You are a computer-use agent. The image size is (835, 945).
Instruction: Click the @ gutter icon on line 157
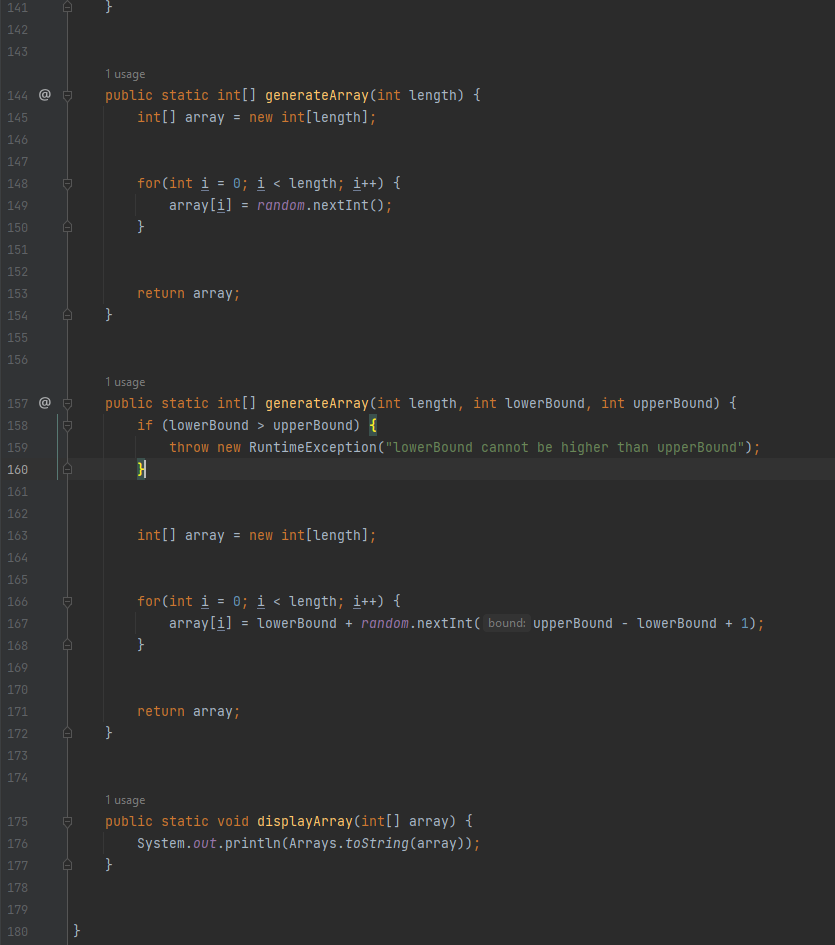point(45,403)
